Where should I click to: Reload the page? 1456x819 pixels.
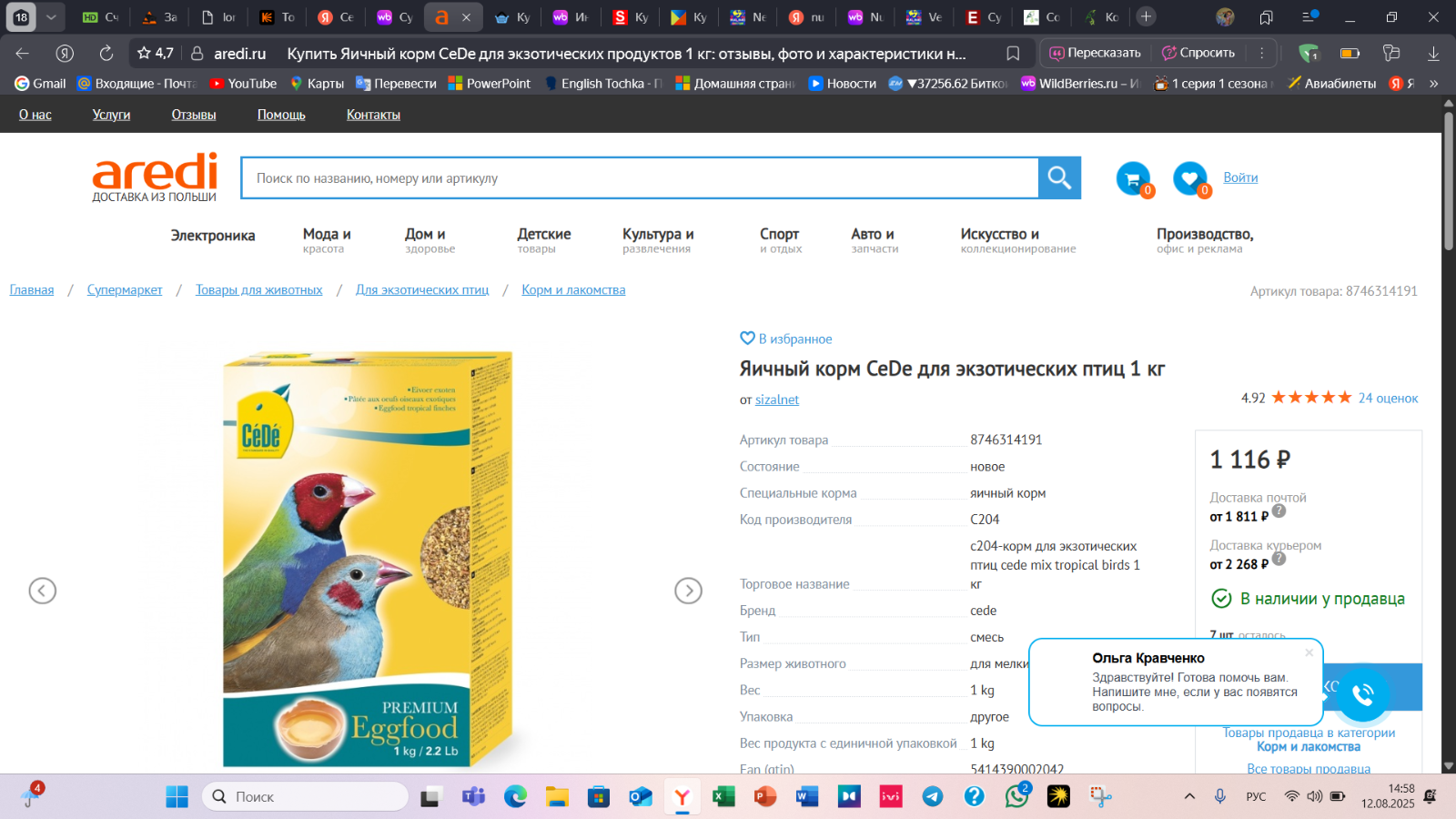pyautogui.click(x=106, y=53)
